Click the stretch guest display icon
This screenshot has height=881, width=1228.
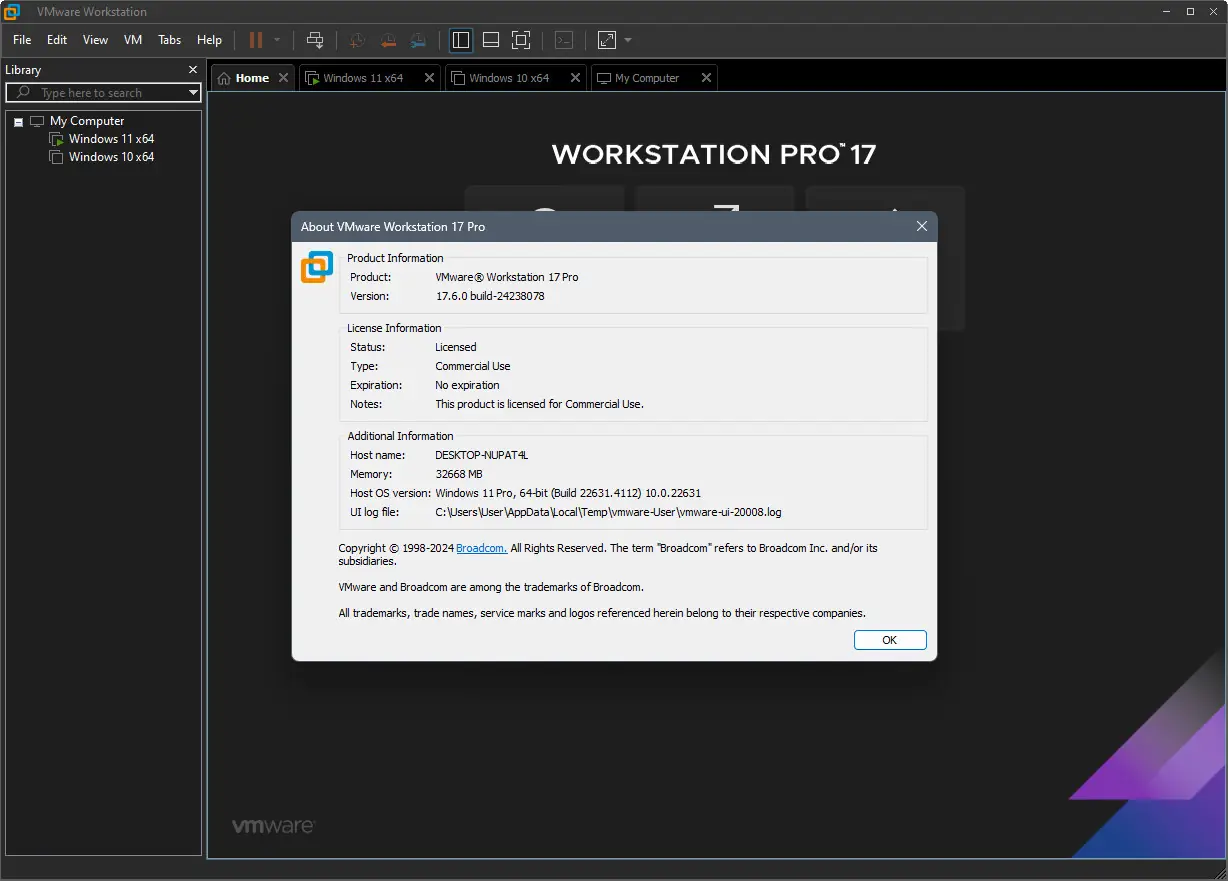click(607, 40)
